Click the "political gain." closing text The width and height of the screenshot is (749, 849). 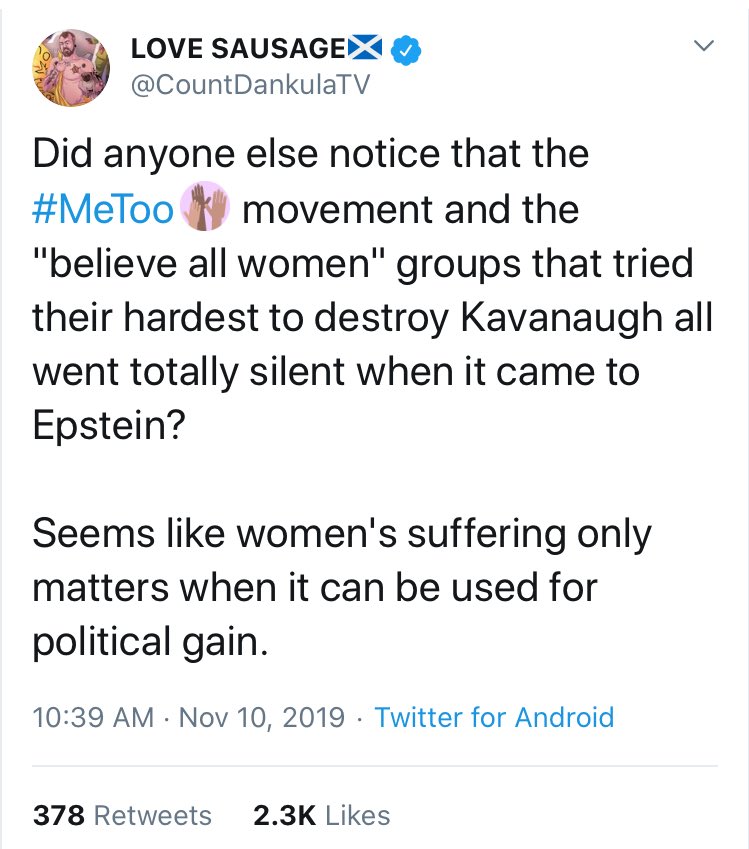(x=151, y=642)
